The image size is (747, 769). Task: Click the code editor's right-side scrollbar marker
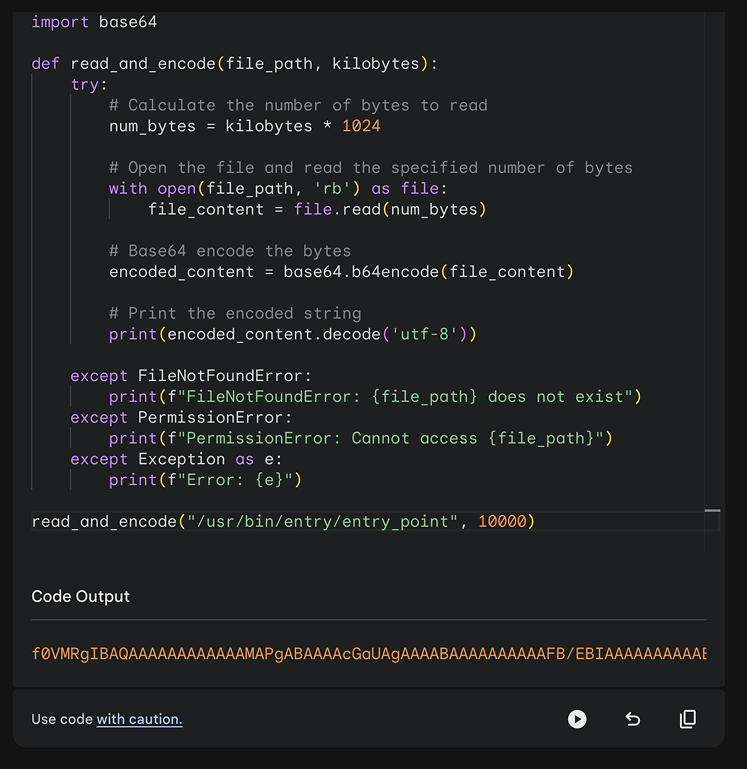pos(712,511)
